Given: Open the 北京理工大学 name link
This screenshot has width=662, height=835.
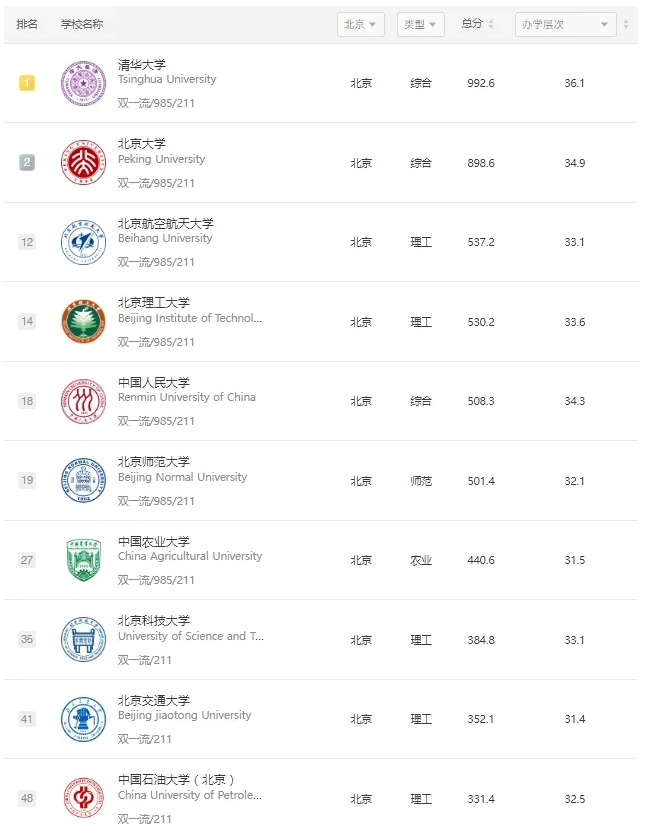Looking at the screenshot, I should 154,302.
